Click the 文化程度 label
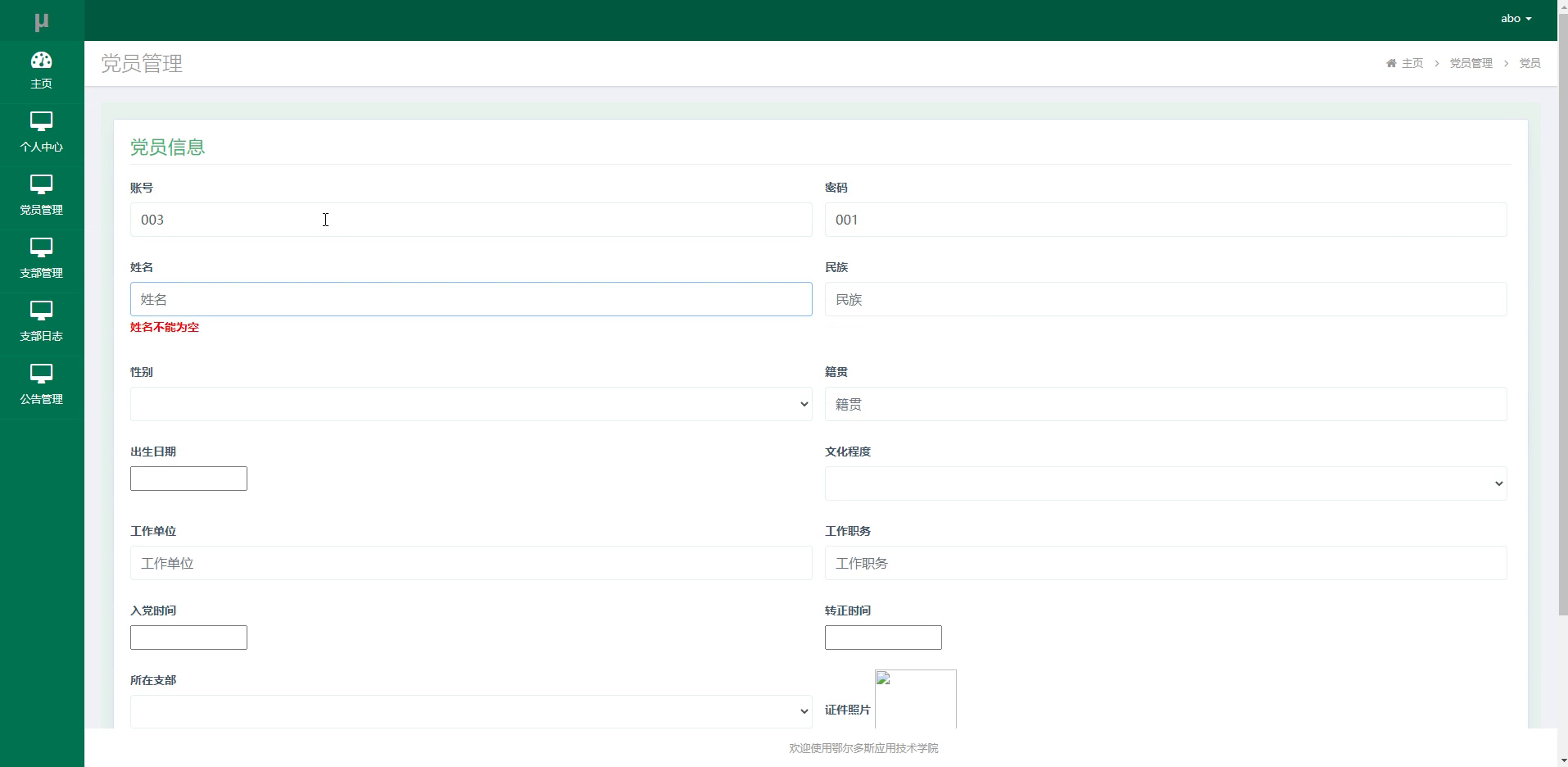The height and width of the screenshot is (767, 1568). pyautogui.click(x=848, y=452)
